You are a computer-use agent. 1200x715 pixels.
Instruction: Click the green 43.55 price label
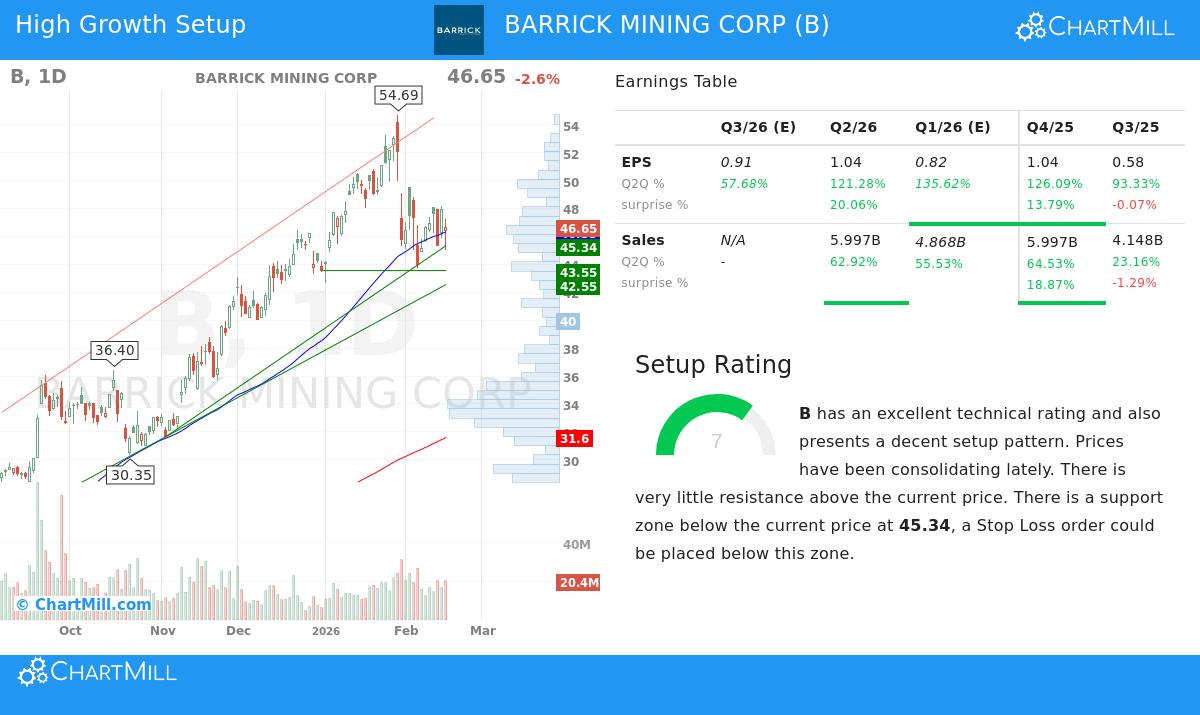click(577, 272)
